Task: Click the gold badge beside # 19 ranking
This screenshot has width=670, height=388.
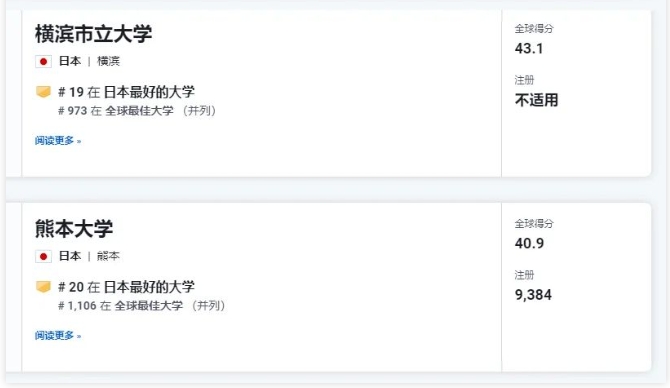Action: (x=43, y=91)
